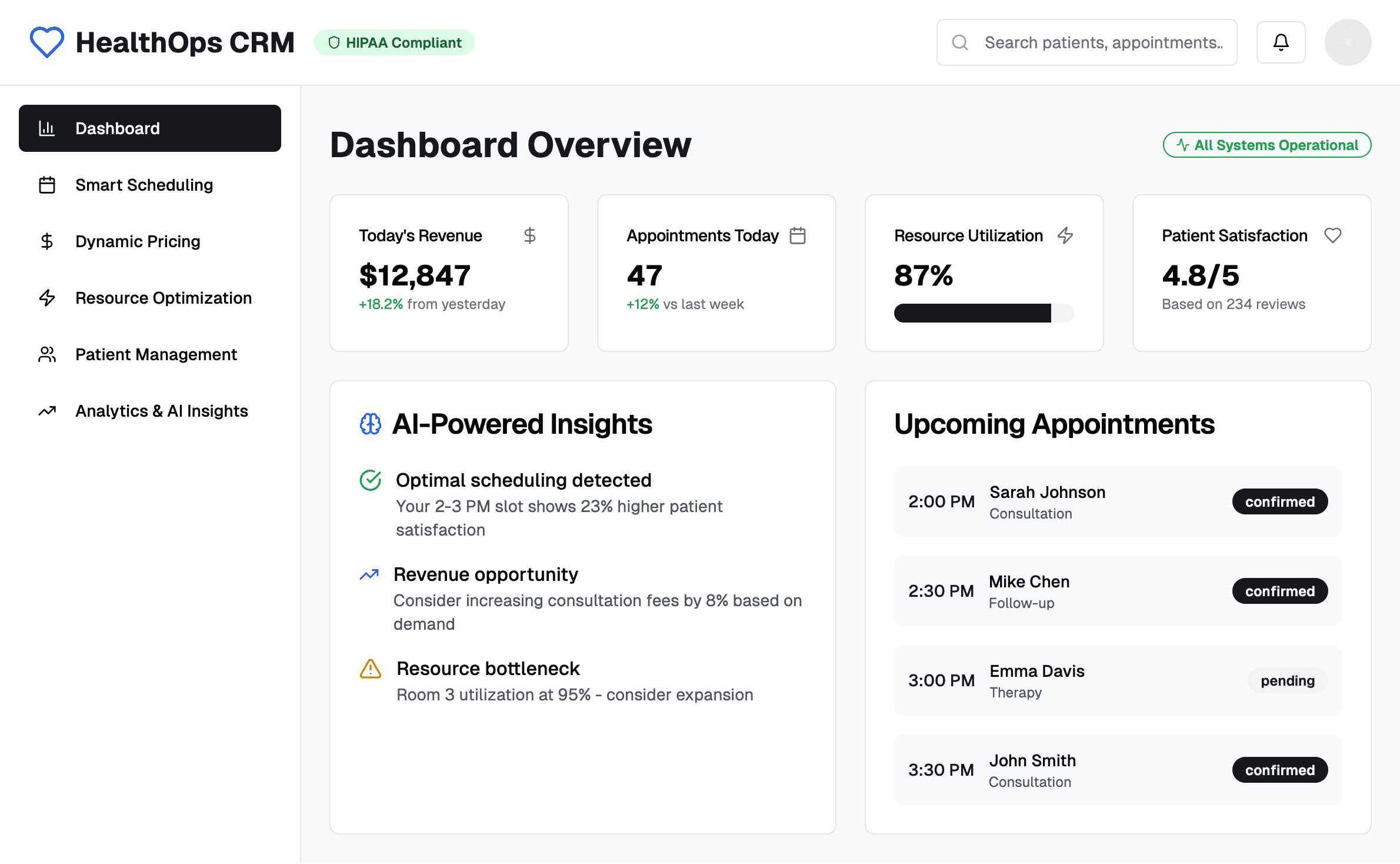Click the HealthOps CRM heart logo
Image resolution: width=1400 pixels, height=864 pixels.
coord(47,42)
